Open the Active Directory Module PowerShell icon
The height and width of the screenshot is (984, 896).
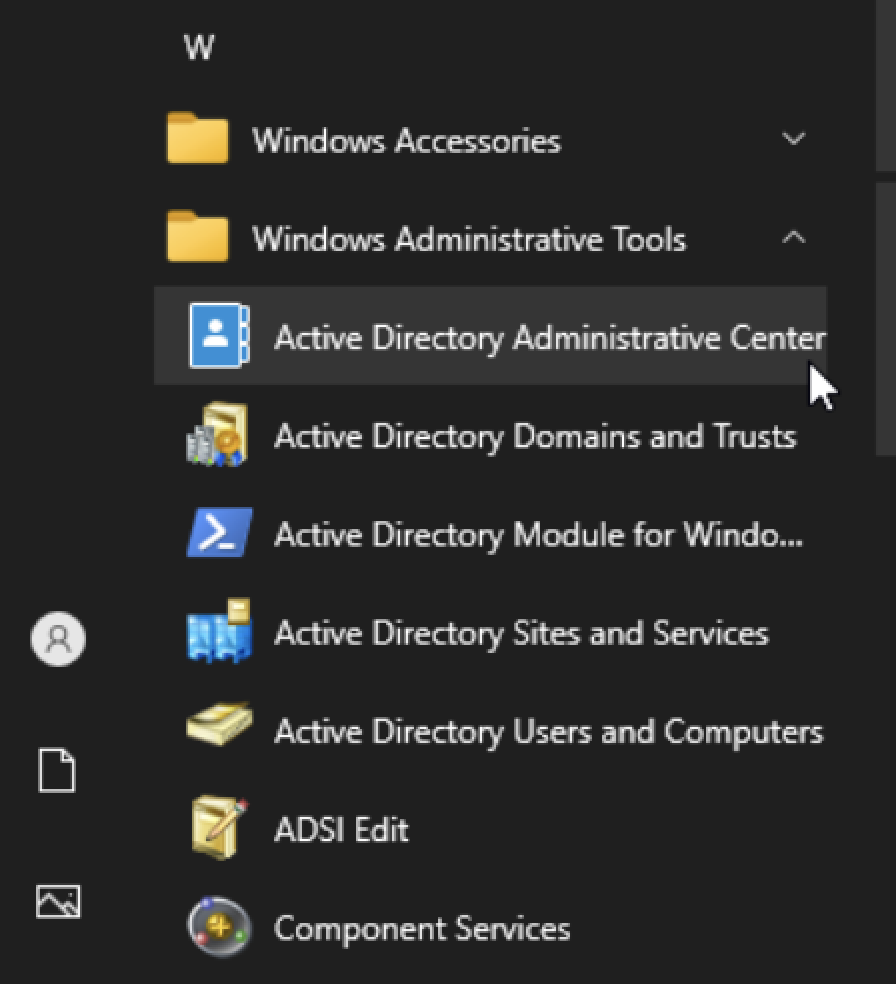[220, 532]
